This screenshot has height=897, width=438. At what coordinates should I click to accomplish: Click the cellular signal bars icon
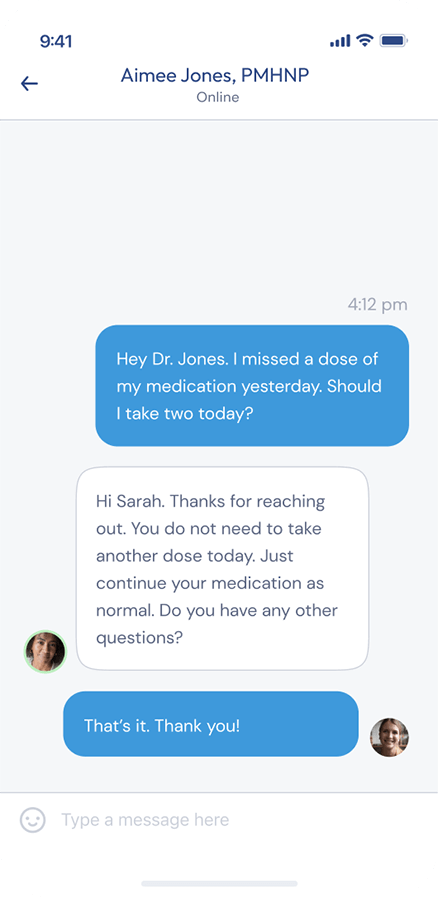pos(340,41)
